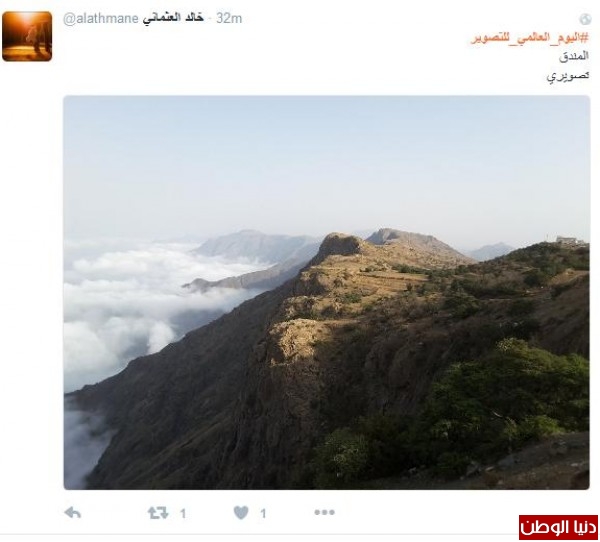600x542 pixels.
Task: Select the tweet text line تصويري
Action: coord(568,76)
